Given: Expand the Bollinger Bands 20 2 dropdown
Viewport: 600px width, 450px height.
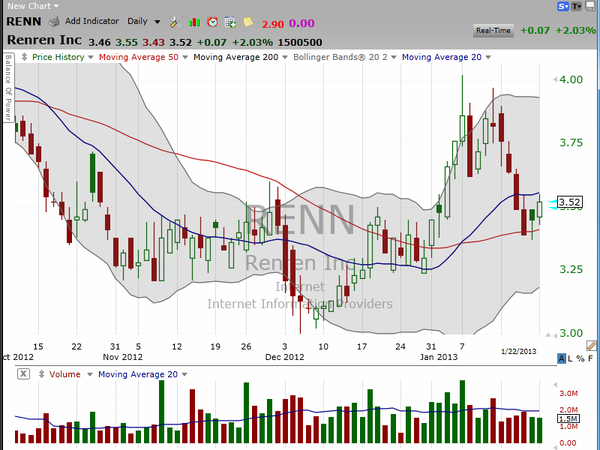Looking at the screenshot, I should point(394,57).
